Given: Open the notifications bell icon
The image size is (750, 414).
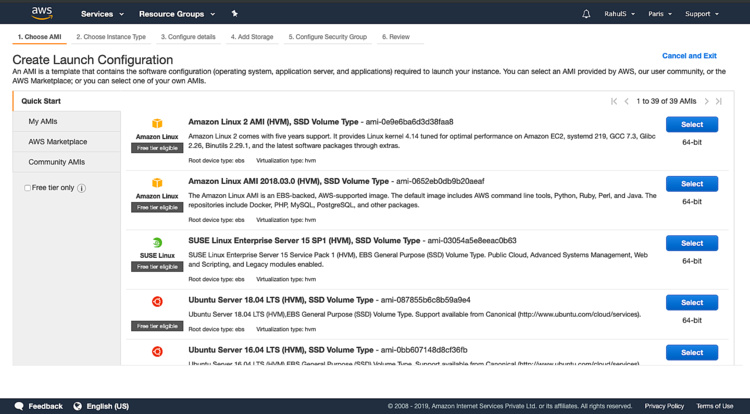Looking at the screenshot, I should click(586, 14).
